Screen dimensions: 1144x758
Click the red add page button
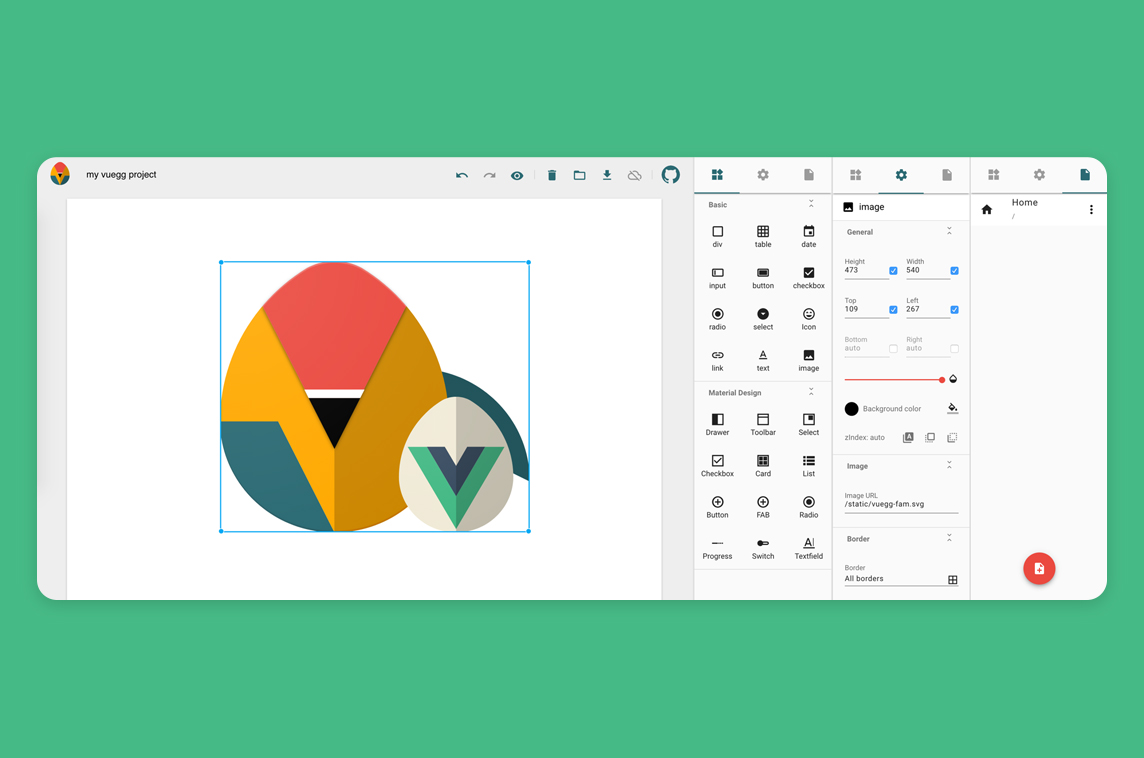(1039, 568)
